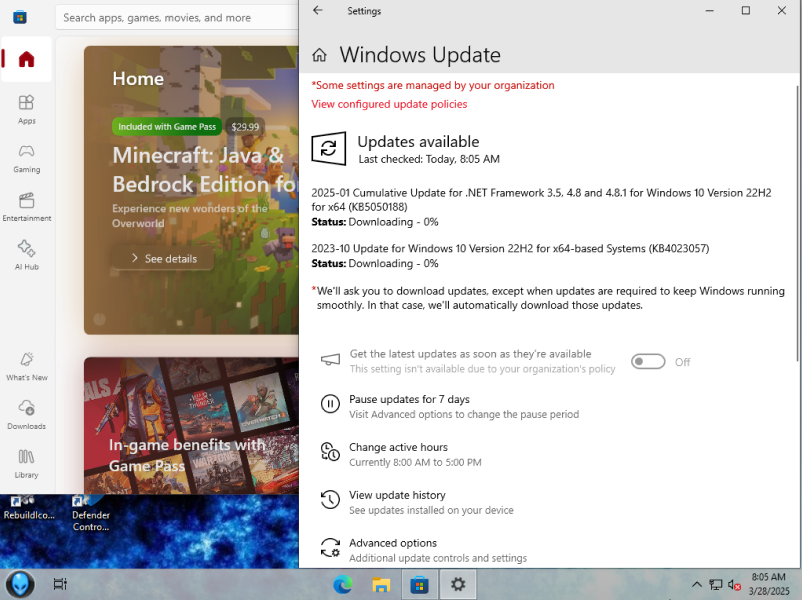Open Microsoft Store Home in the sidebar
Screen dimensions: 802x600
click(x=26, y=59)
